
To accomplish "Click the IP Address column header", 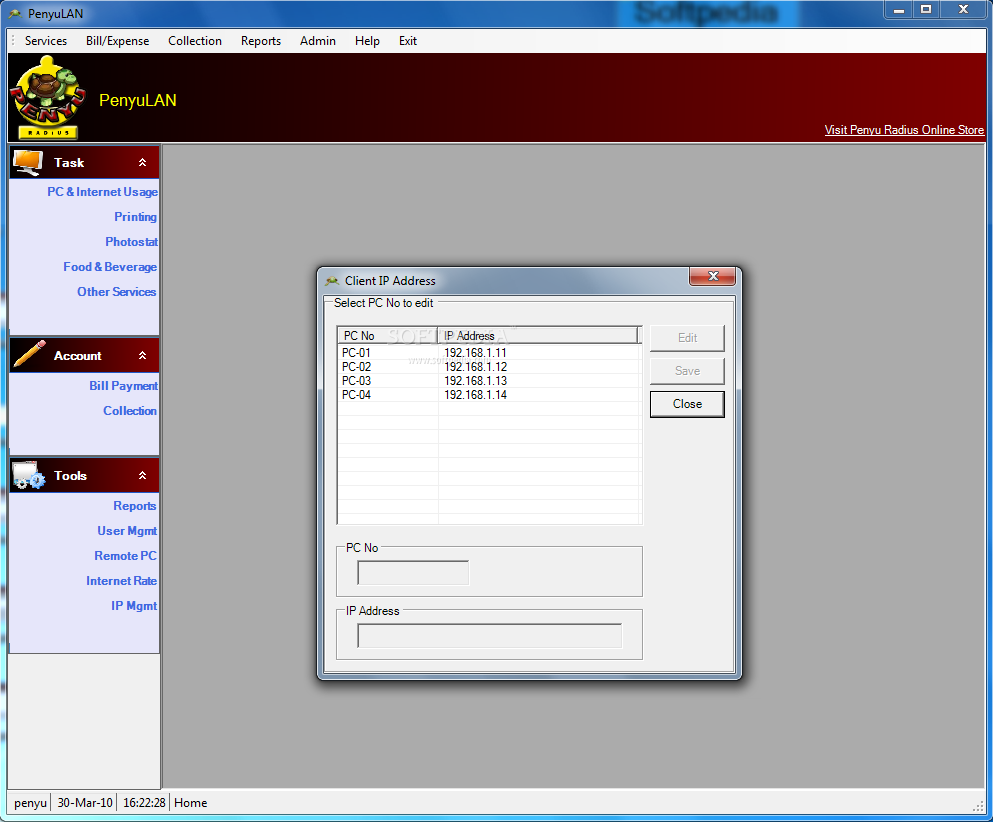I will click(x=538, y=336).
